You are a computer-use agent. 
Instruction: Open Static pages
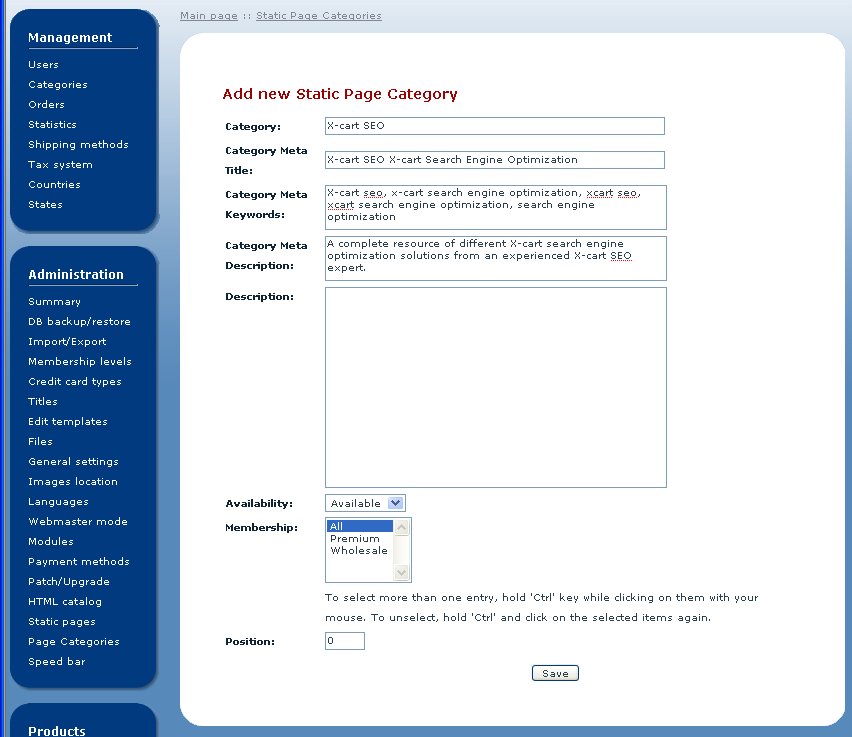point(62,622)
